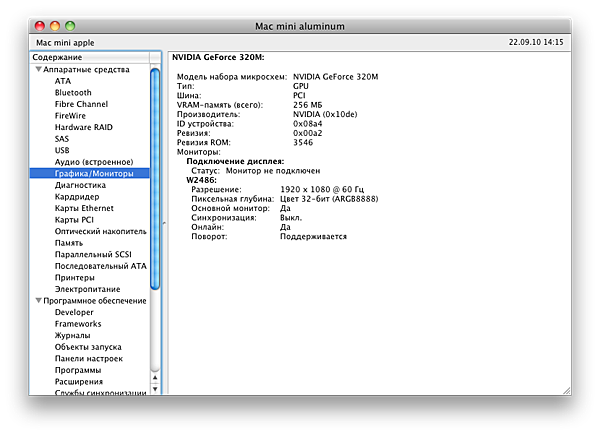Select the SAS entry
600x435 pixels.
[x=62, y=138]
